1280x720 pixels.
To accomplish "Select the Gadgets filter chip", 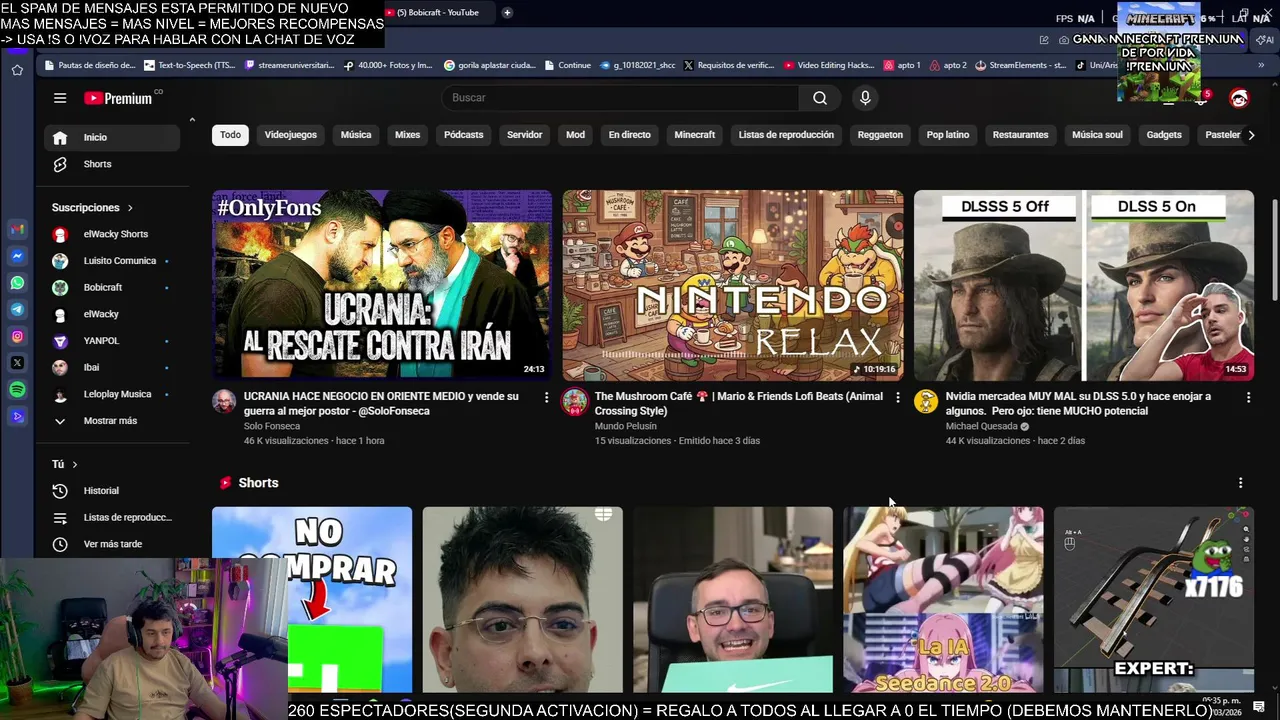I will click(x=1164, y=135).
